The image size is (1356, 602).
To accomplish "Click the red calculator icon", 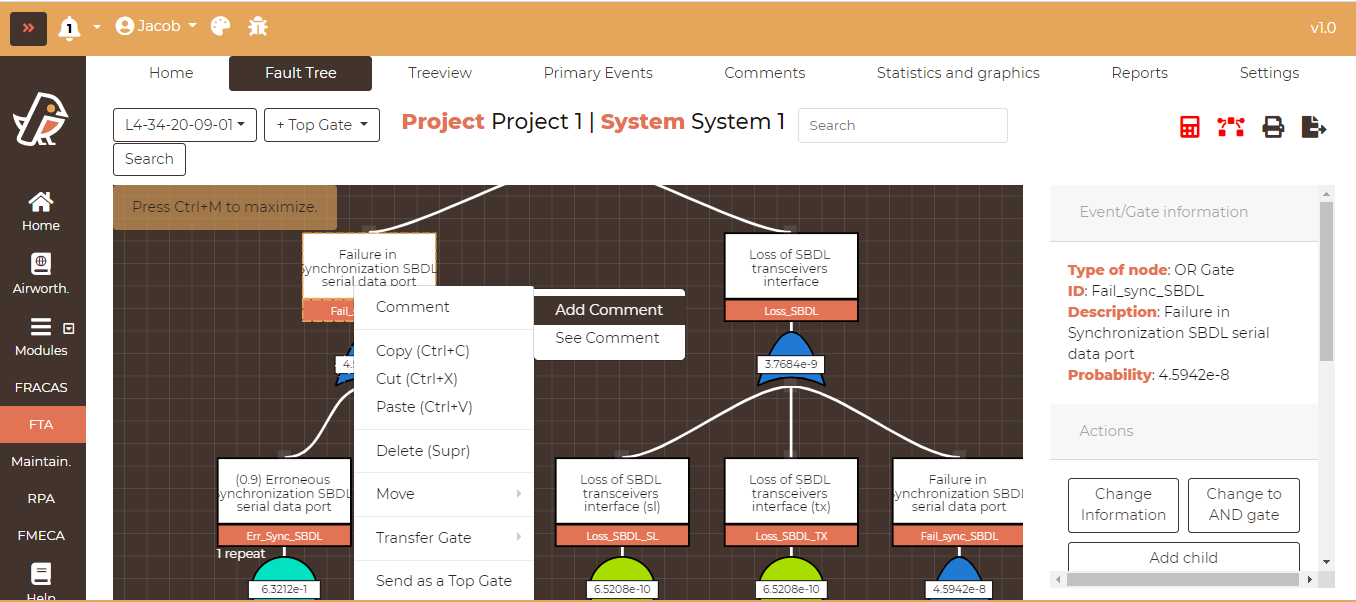I will pos(1189,127).
